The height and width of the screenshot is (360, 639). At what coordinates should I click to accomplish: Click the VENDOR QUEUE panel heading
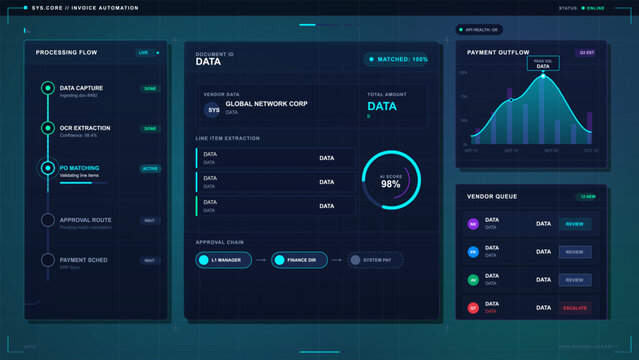(492, 197)
